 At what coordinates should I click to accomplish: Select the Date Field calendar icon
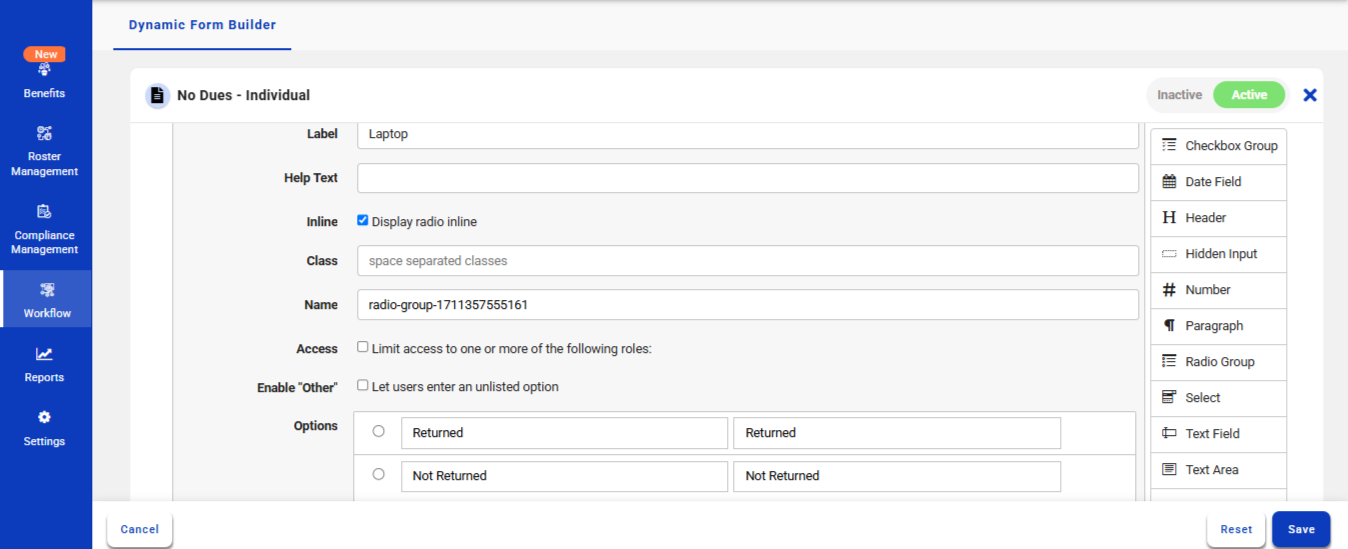(x=1169, y=182)
